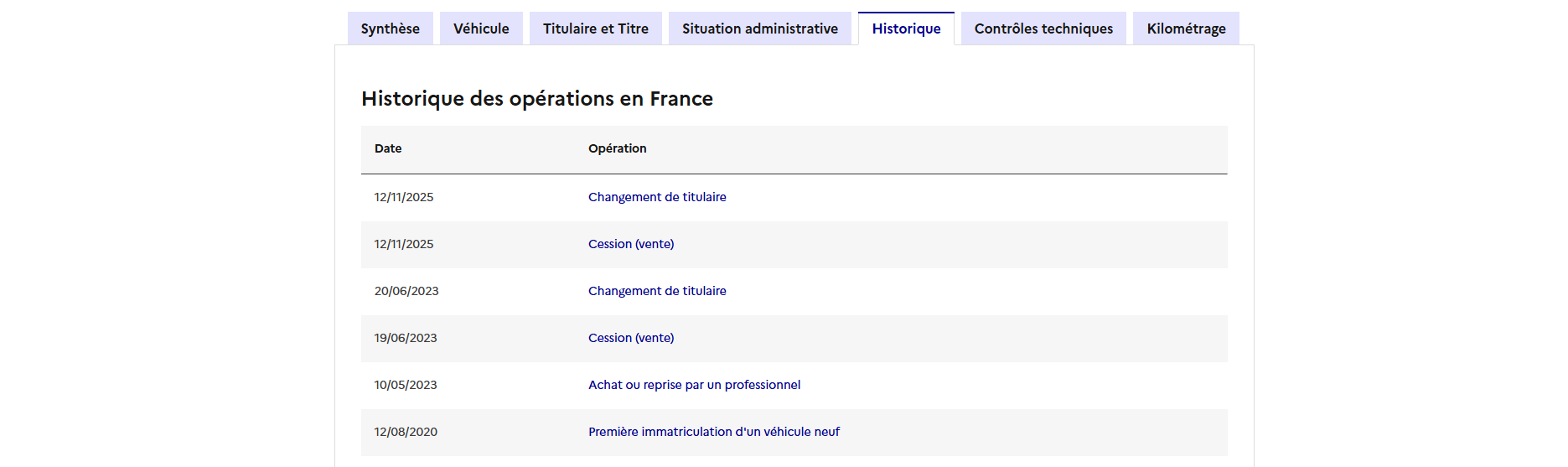The width and height of the screenshot is (1568, 467).
Task: Go to the Situation administrative tab
Action: (759, 29)
